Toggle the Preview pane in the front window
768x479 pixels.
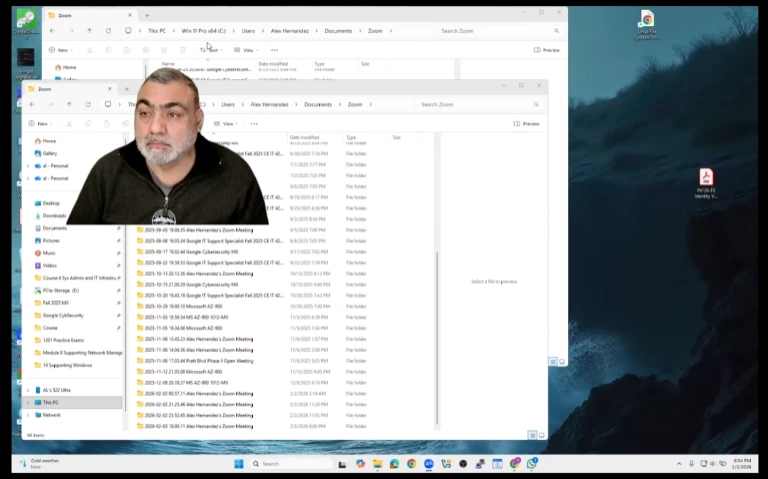(x=527, y=124)
